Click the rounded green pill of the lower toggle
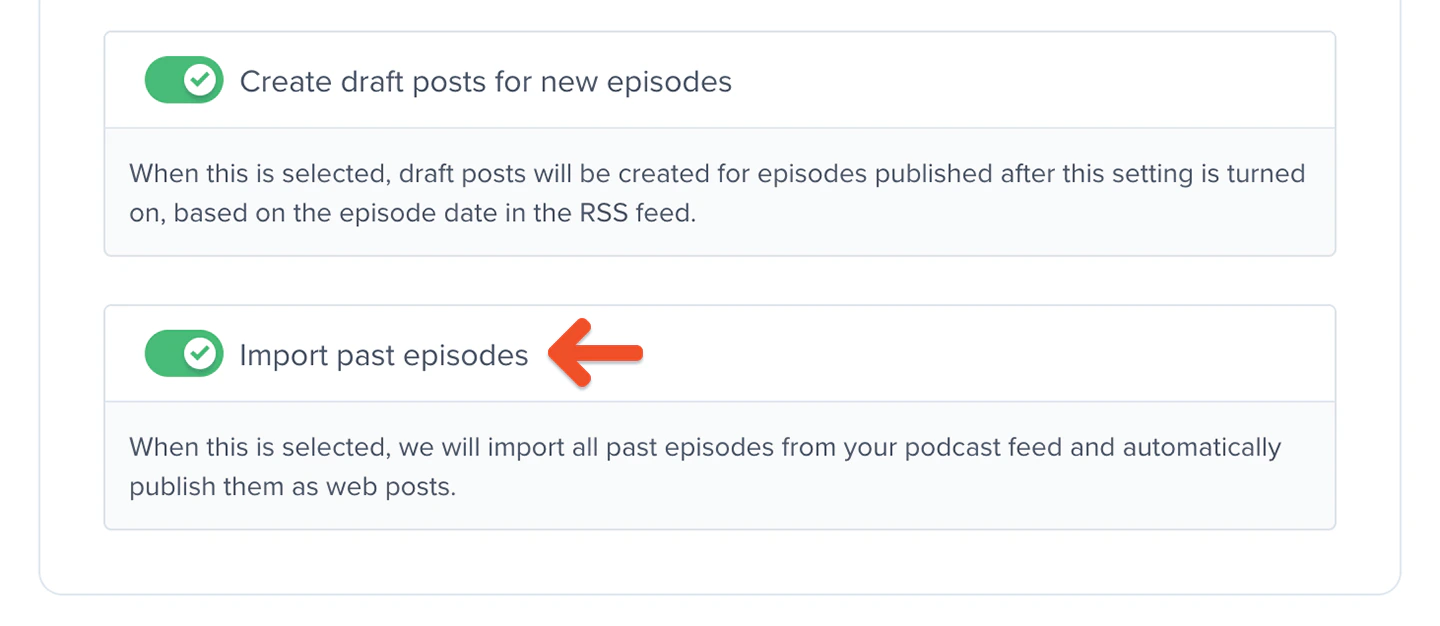The width and height of the screenshot is (1440, 626). [184, 353]
